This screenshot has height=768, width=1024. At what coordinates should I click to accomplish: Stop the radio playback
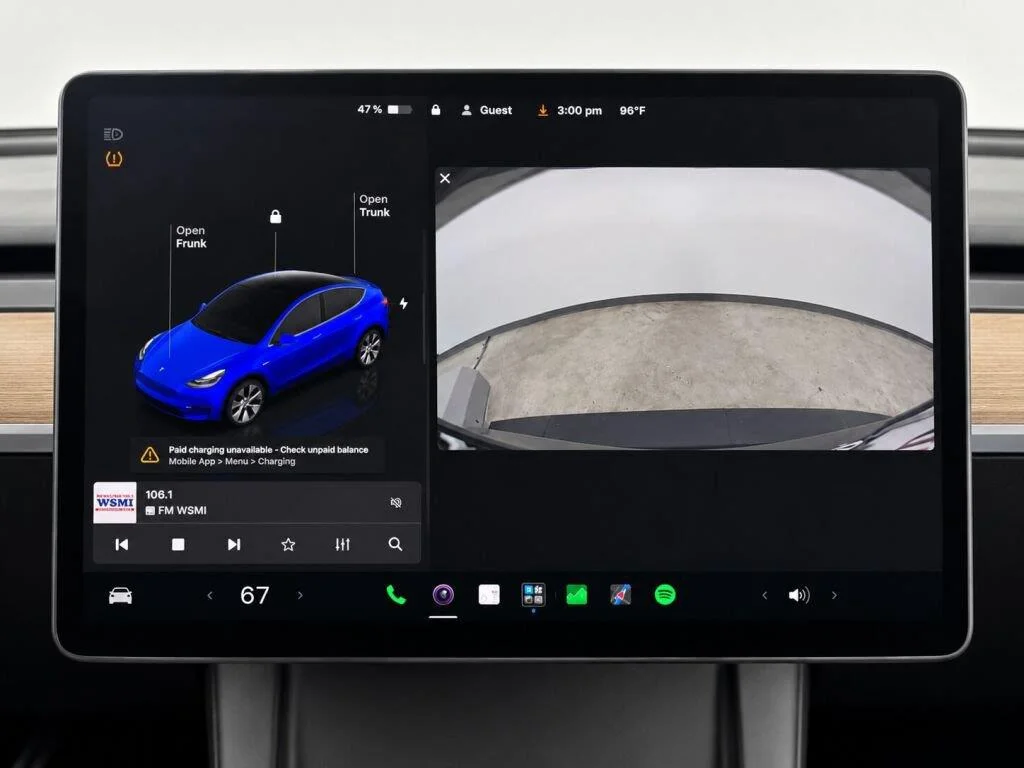(178, 544)
